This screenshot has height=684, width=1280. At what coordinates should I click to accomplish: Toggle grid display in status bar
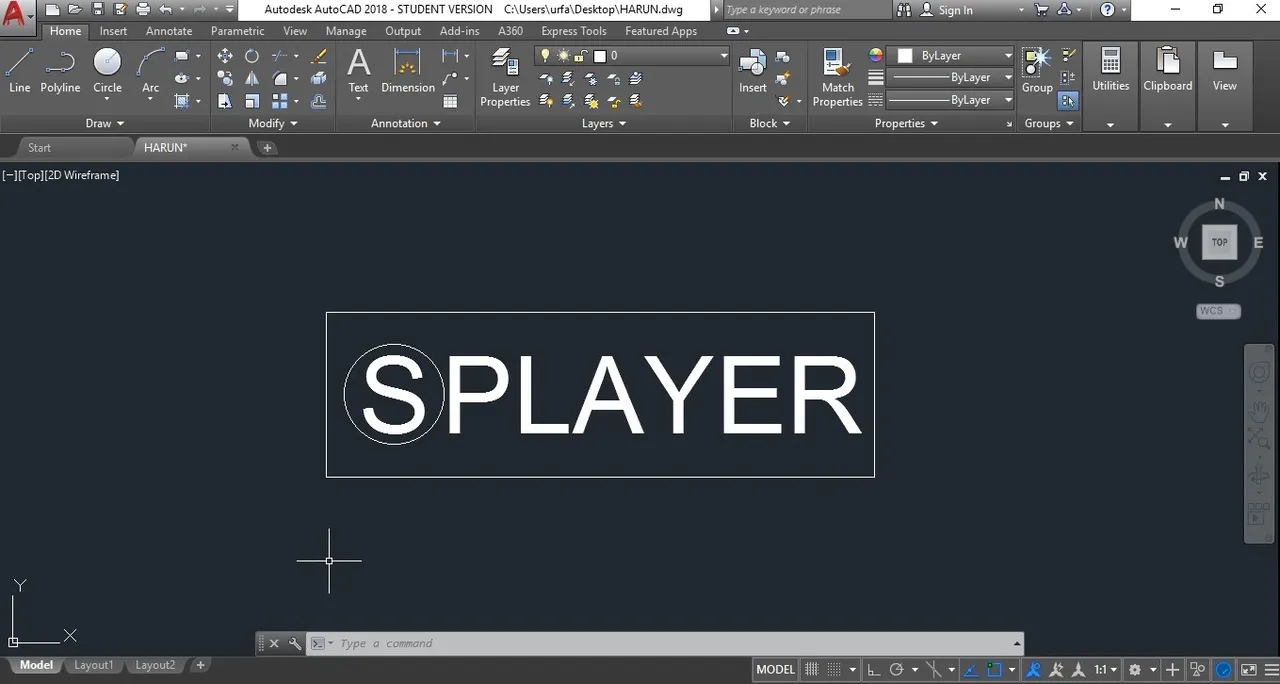[813, 669]
